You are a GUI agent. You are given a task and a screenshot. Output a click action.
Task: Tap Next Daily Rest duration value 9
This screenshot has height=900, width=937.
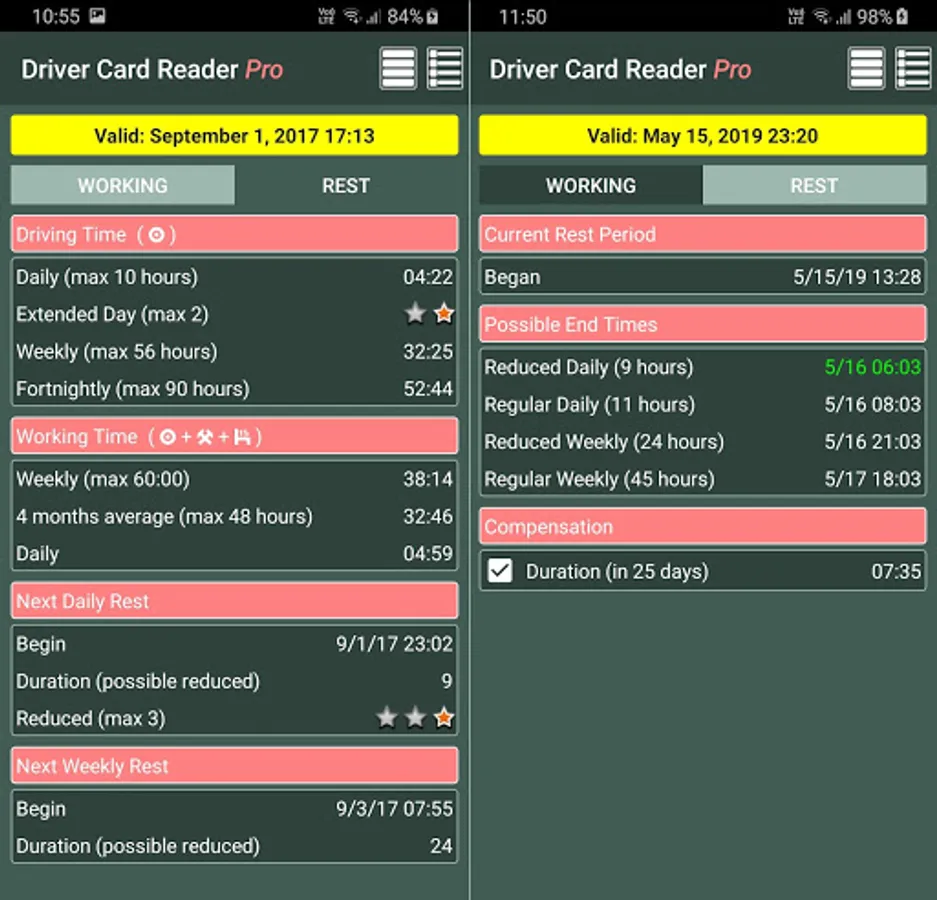446,681
